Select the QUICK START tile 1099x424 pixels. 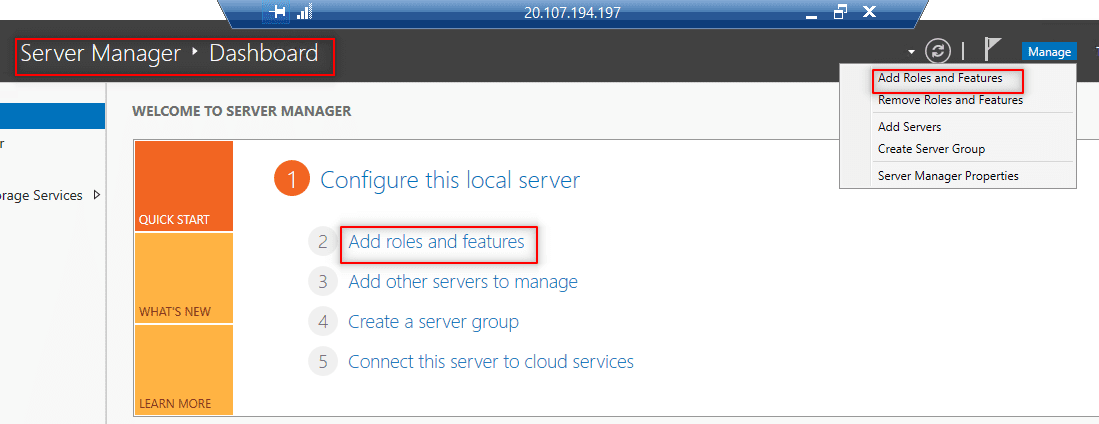pos(184,186)
